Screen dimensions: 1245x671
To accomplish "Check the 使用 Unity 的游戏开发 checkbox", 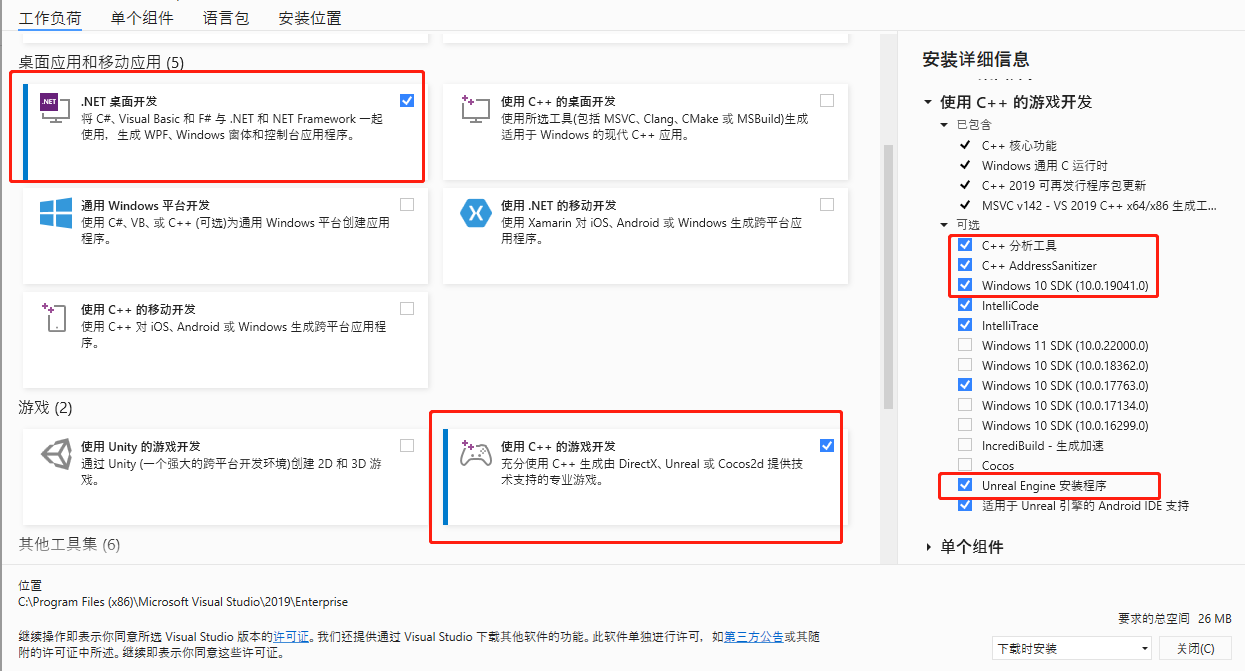I will pos(406,445).
